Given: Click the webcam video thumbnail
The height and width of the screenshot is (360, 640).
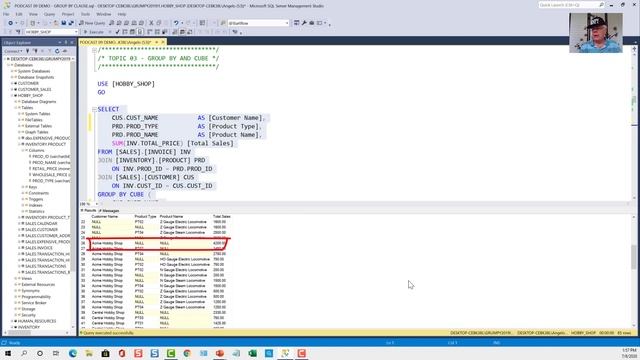Looking at the screenshot, I should pyautogui.click(x=596, y=33).
